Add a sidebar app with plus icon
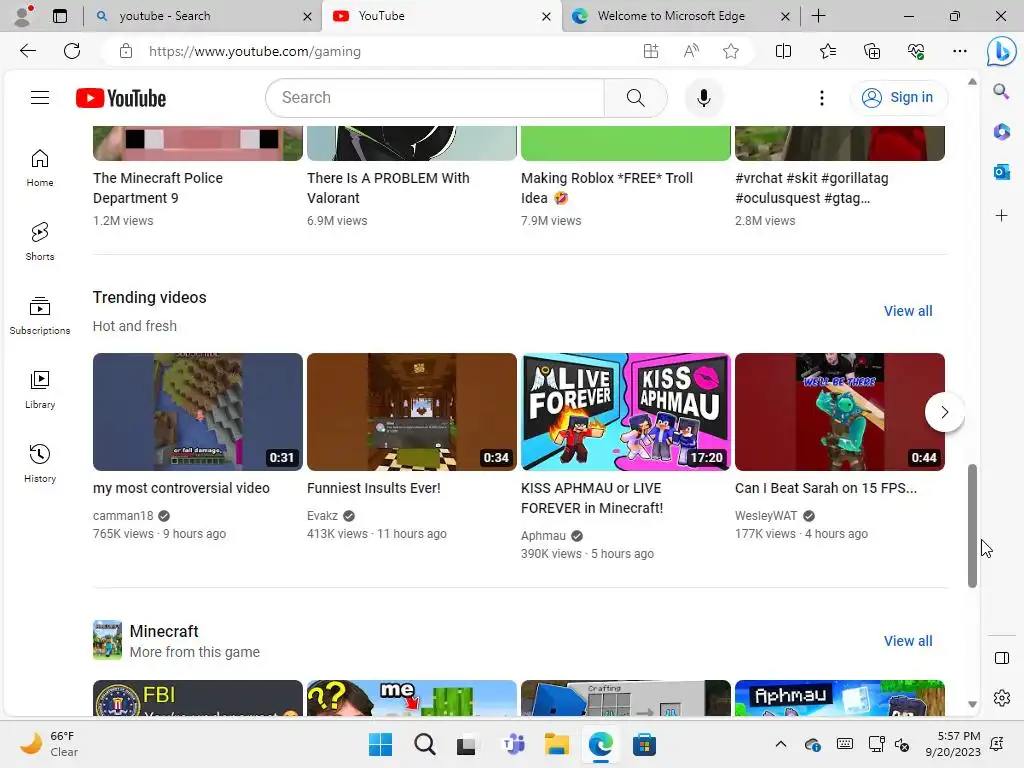The width and height of the screenshot is (1024, 768). (x=1001, y=216)
